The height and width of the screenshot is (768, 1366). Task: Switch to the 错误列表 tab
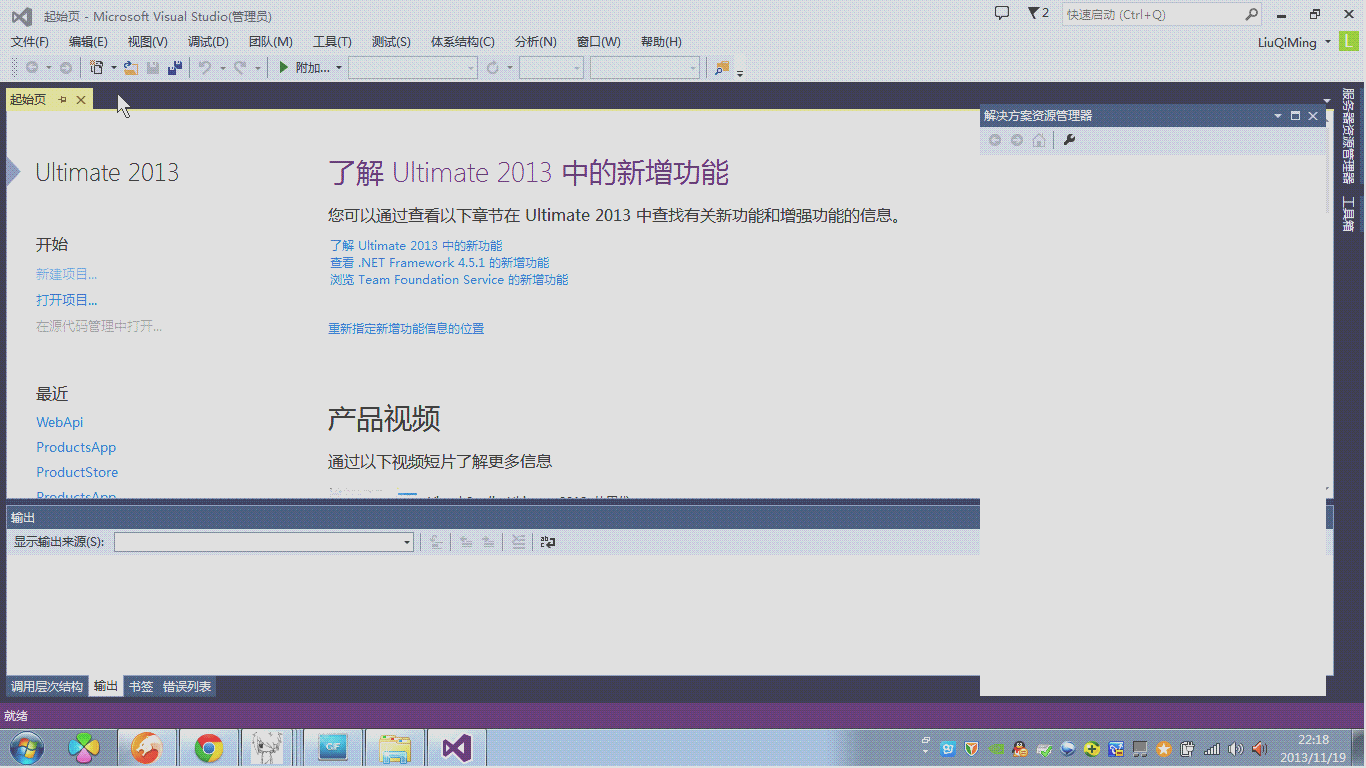pos(187,687)
